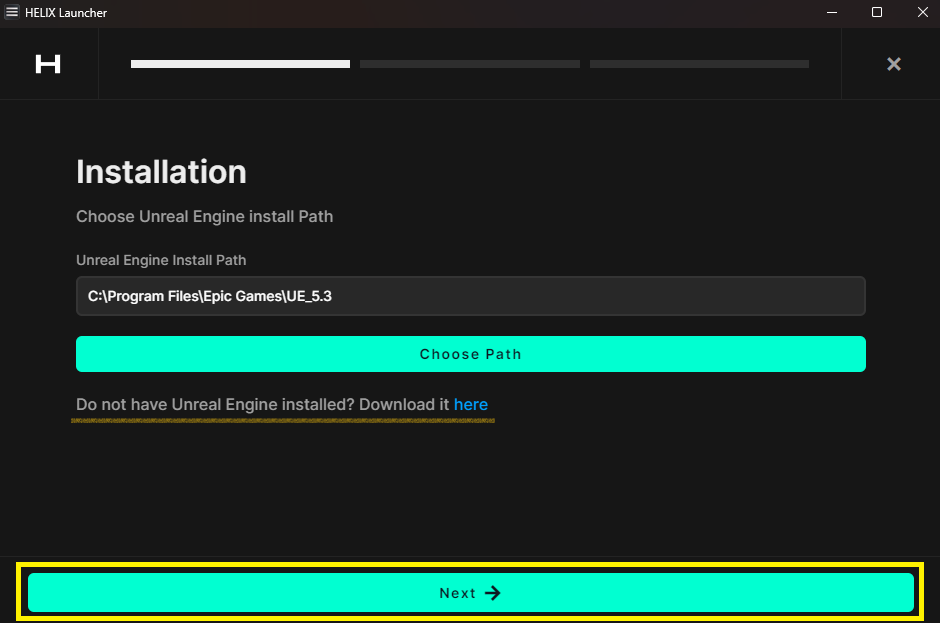Image resolution: width=940 pixels, height=623 pixels.
Task: Click the empty title bar area
Action: 450,12
